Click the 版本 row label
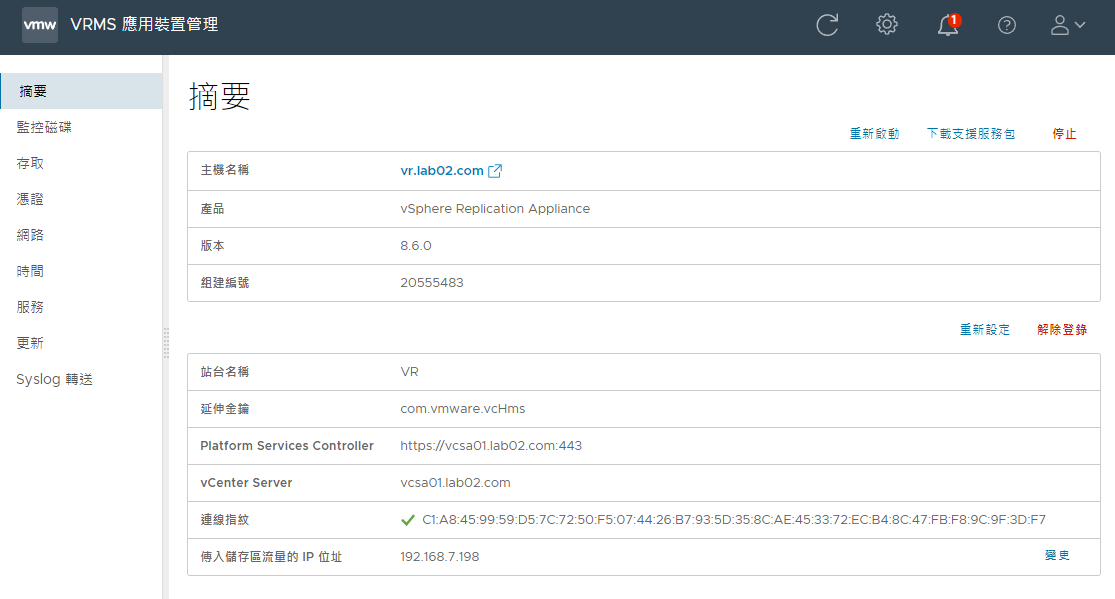This screenshot has width=1115, height=599. coord(213,246)
